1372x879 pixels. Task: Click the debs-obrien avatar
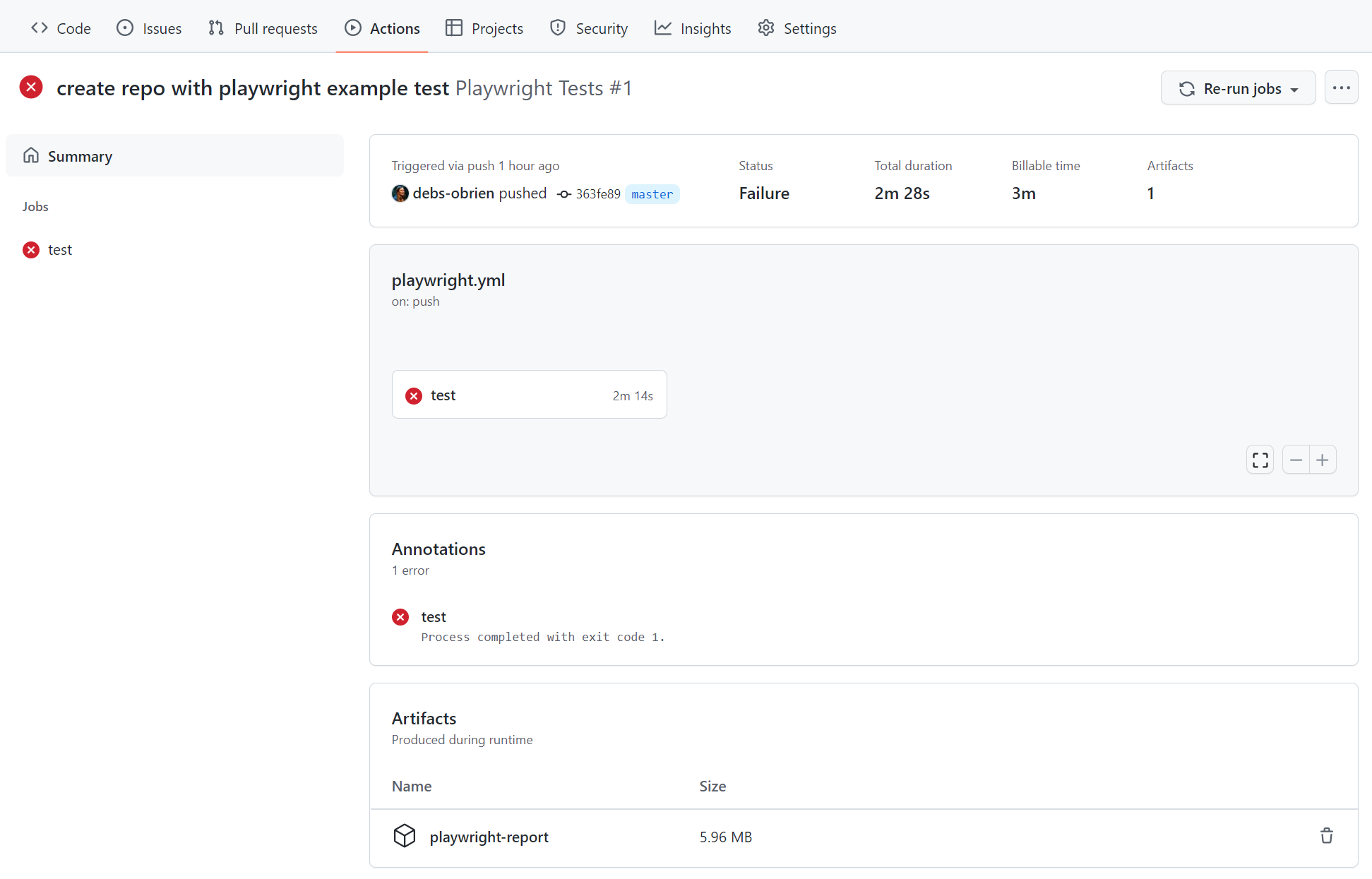(400, 193)
